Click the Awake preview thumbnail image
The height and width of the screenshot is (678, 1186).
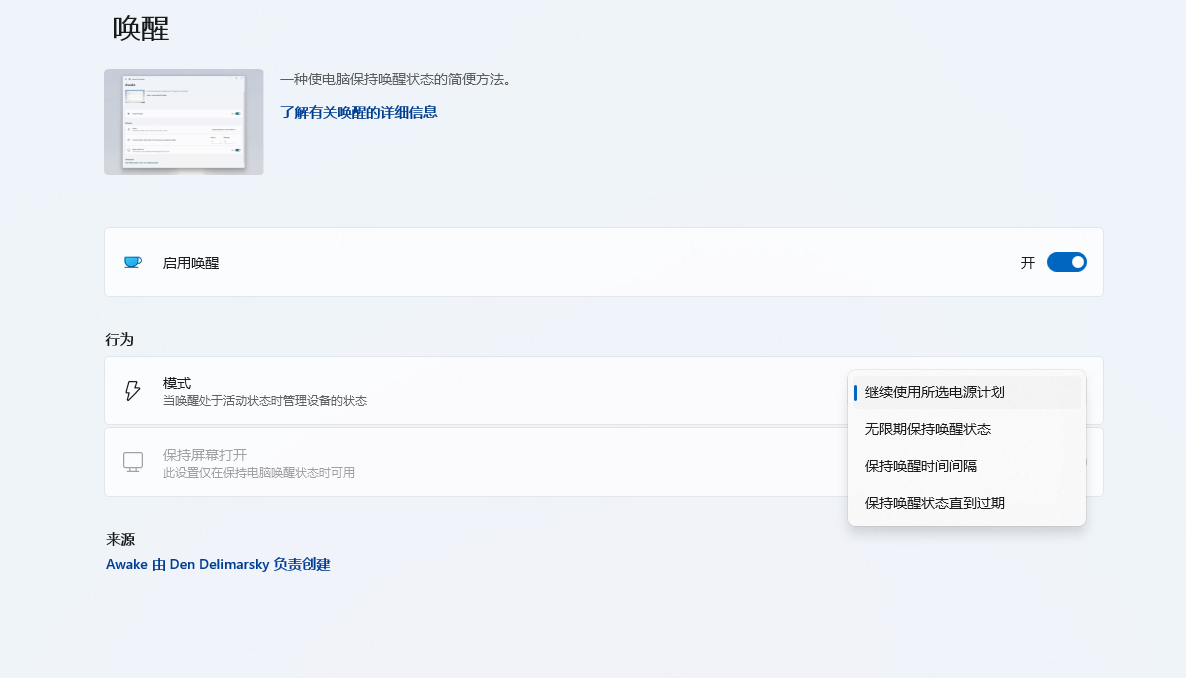click(184, 122)
